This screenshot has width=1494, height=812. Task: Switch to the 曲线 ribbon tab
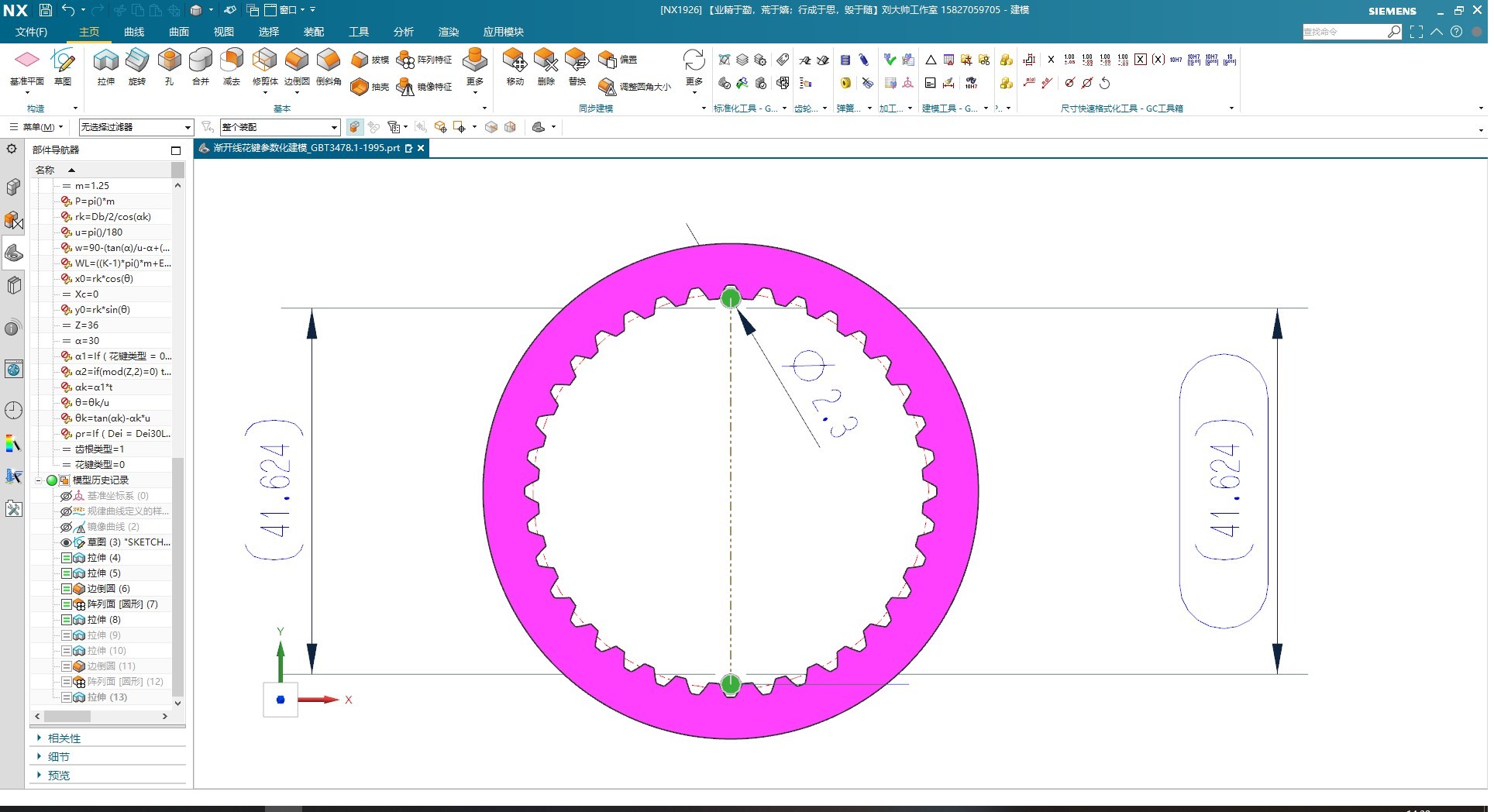coord(134,32)
